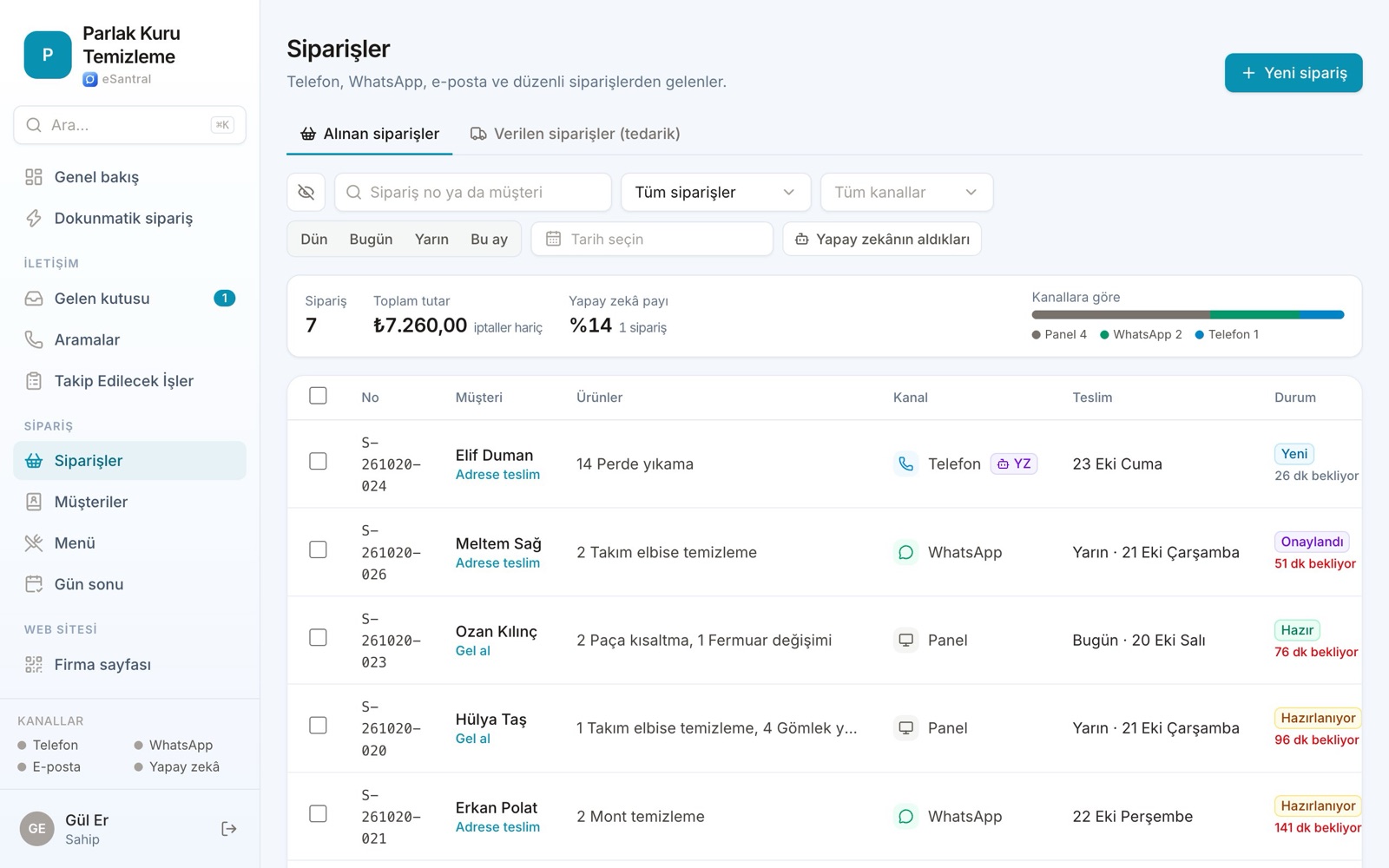Tick the checkbox for Meltem Sağ's order
Viewport: 1389px width, 868px height.
[319, 549]
